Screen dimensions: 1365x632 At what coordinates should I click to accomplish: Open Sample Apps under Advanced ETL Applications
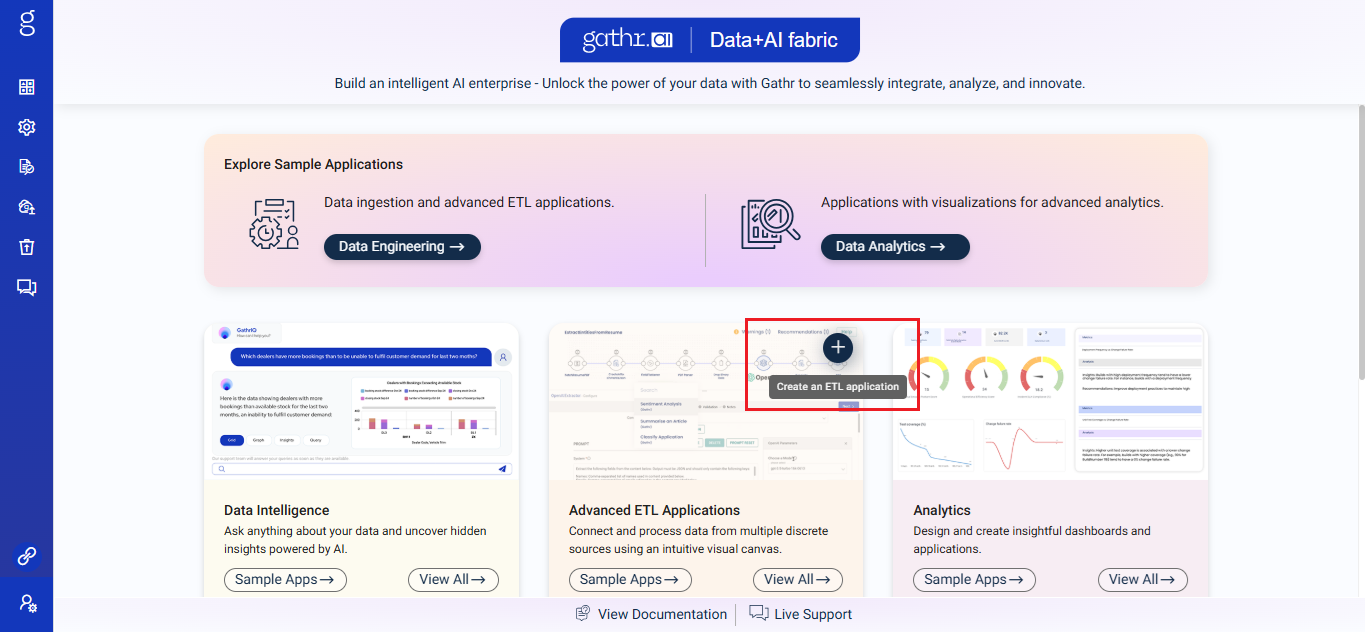pos(629,579)
